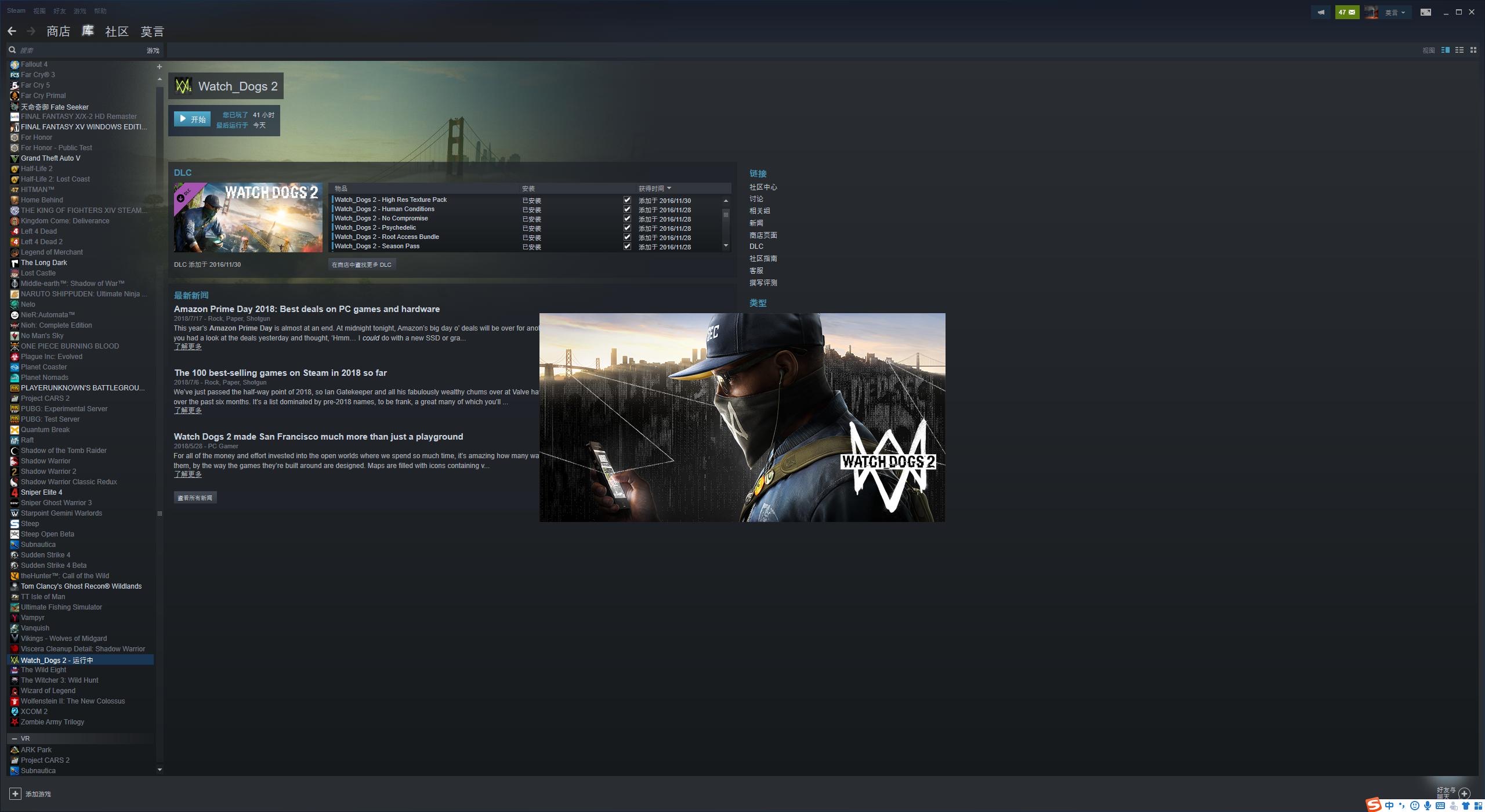Open Sogou emoji smiley icon
Viewport: 1485px width, 812px height.
tap(1415, 806)
